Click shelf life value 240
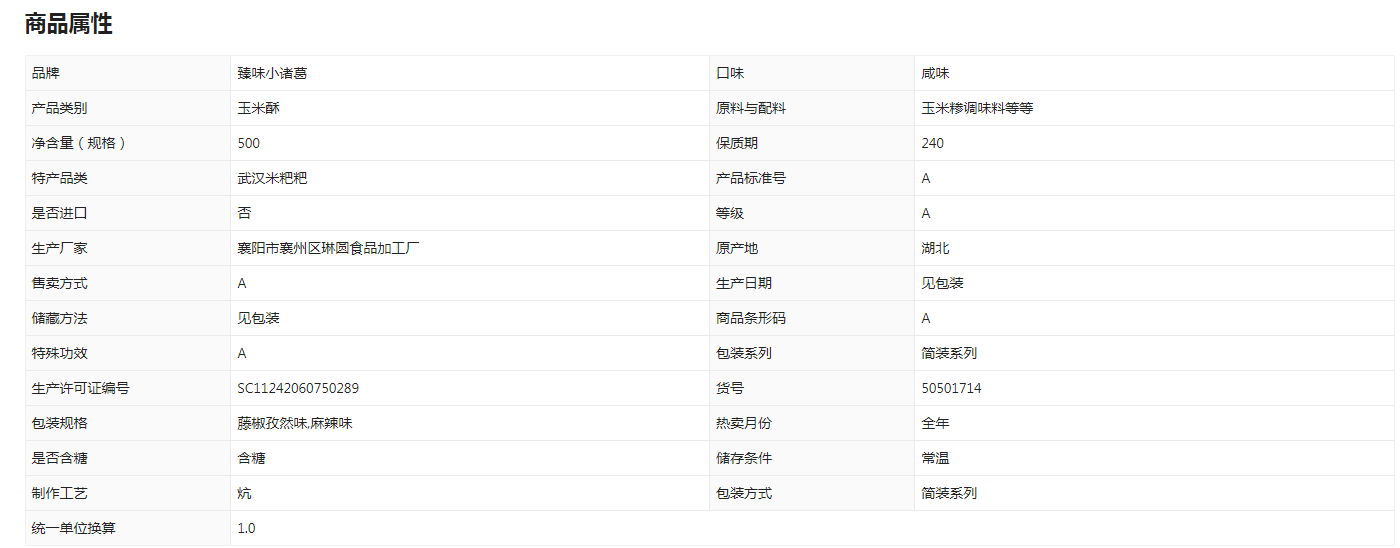This screenshot has width=1400, height=548. [x=933, y=143]
